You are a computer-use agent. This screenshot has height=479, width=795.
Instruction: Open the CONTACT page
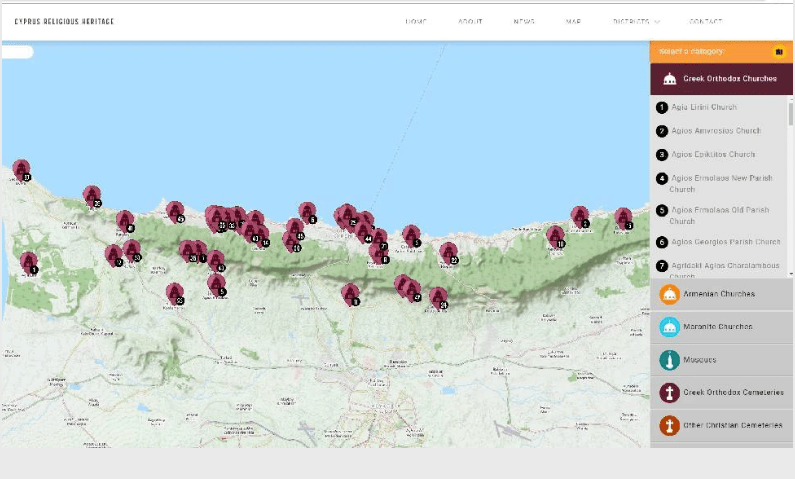[706, 22]
